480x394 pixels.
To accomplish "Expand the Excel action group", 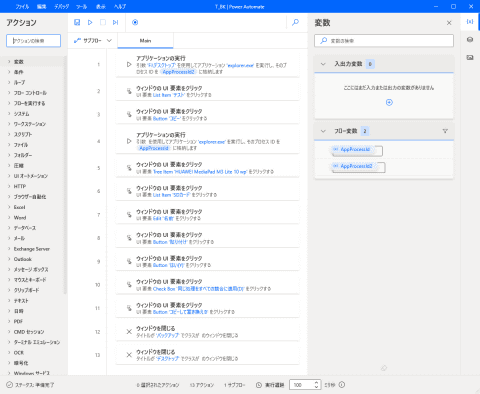I will 9,207.
